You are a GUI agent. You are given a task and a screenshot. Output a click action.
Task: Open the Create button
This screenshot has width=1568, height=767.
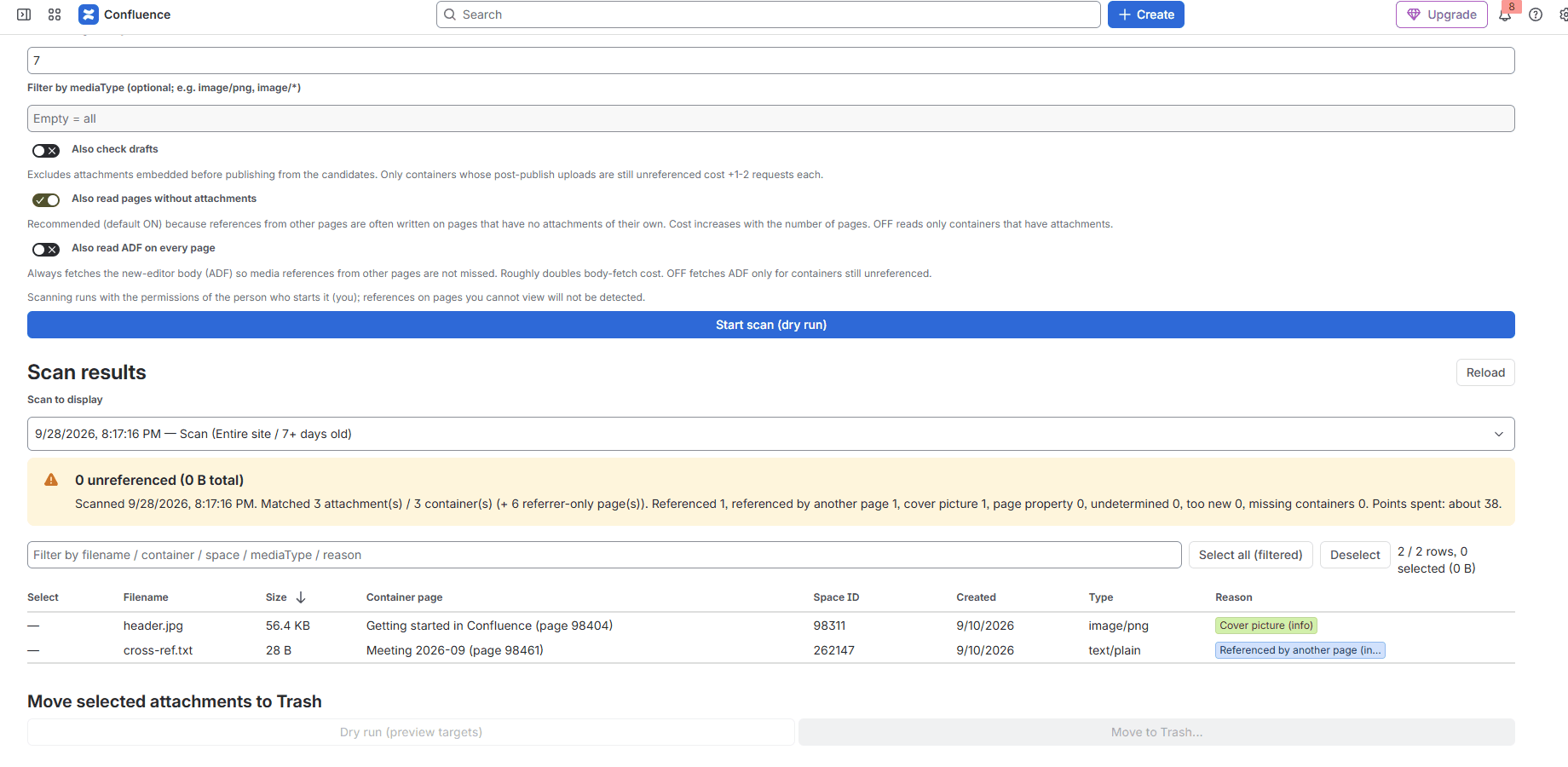coord(1146,14)
